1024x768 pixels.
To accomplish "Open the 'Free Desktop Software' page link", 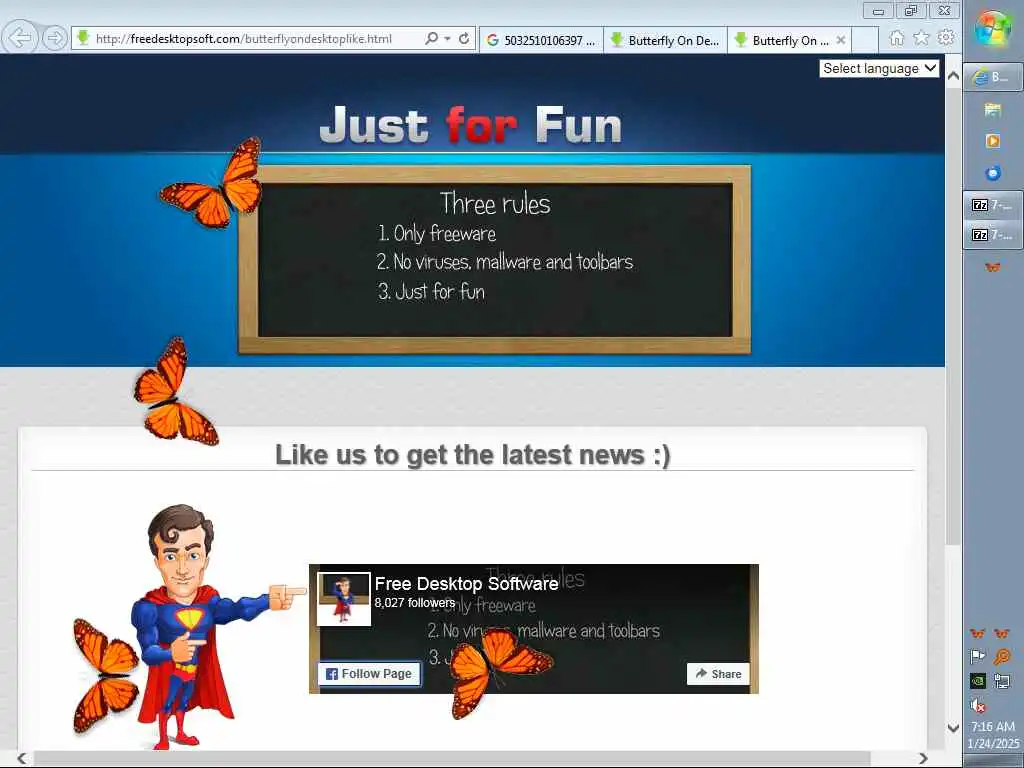I will (x=466, y=583).
